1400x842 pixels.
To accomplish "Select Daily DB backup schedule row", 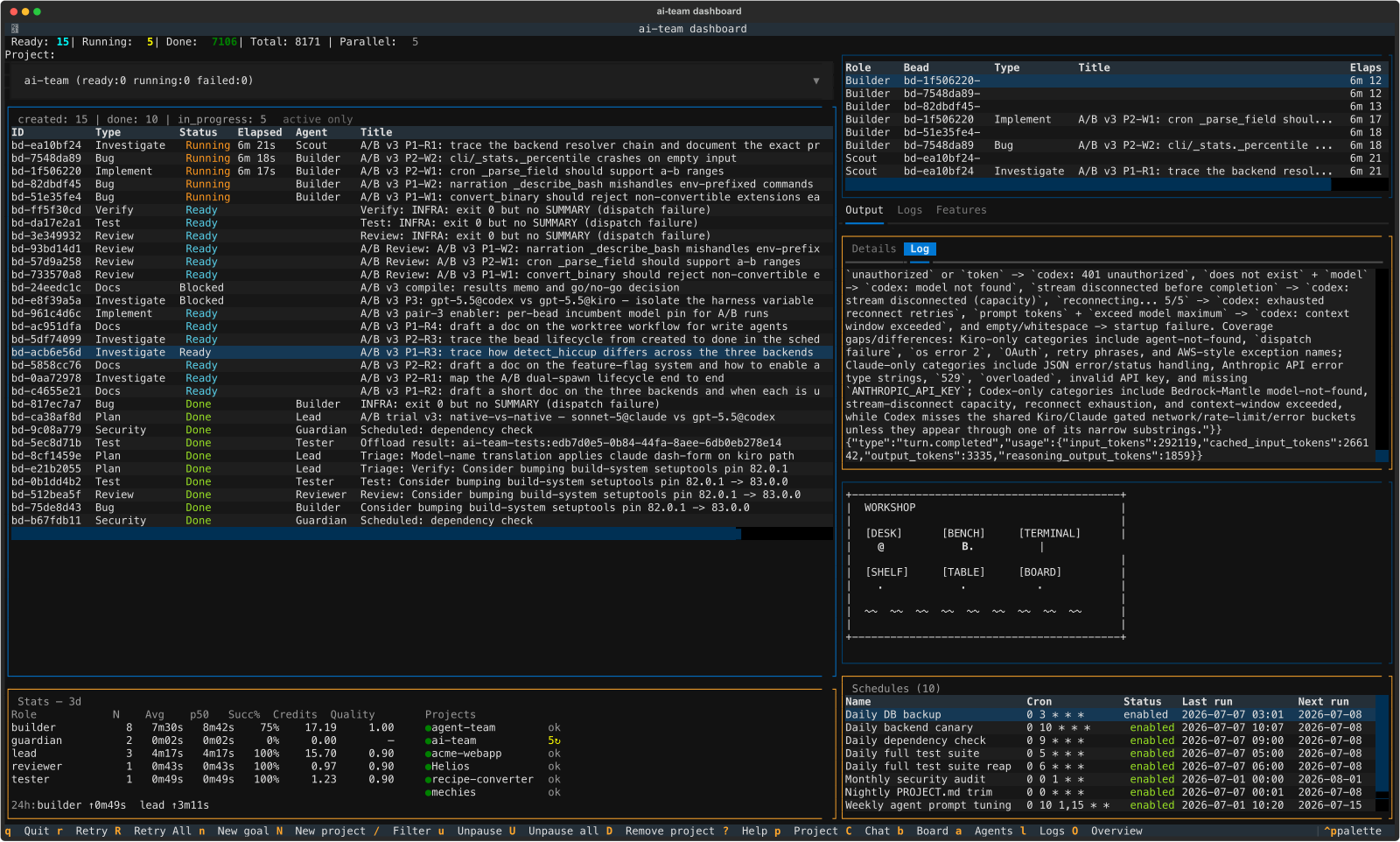I will pos(1109,715).
